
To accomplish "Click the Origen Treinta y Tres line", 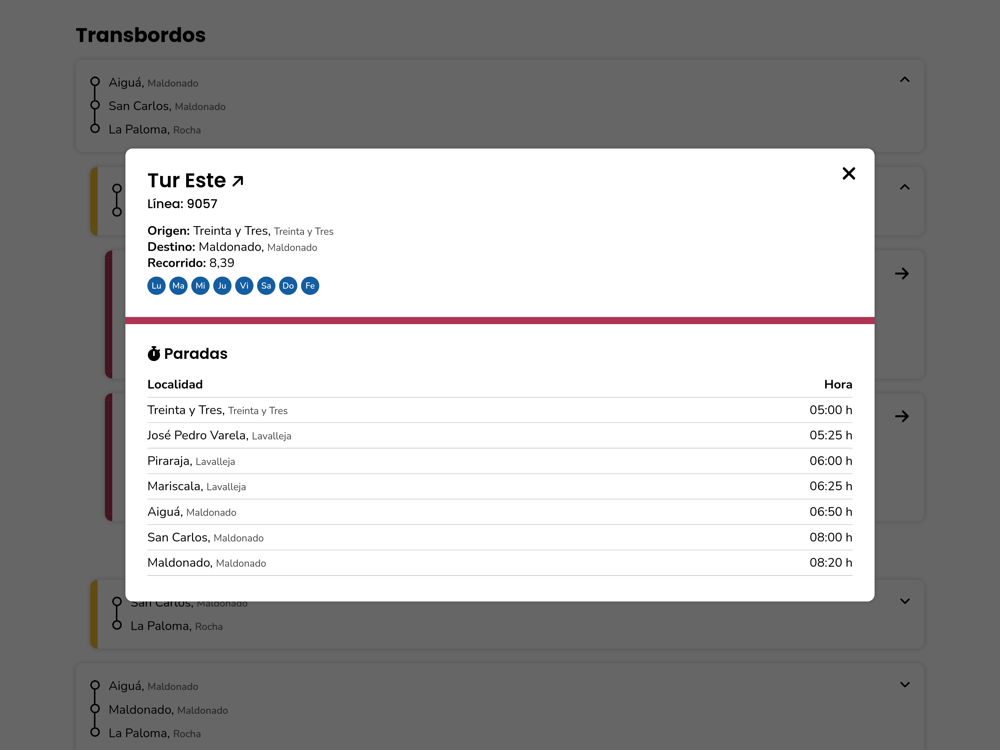I will click(x=240, y=231).
